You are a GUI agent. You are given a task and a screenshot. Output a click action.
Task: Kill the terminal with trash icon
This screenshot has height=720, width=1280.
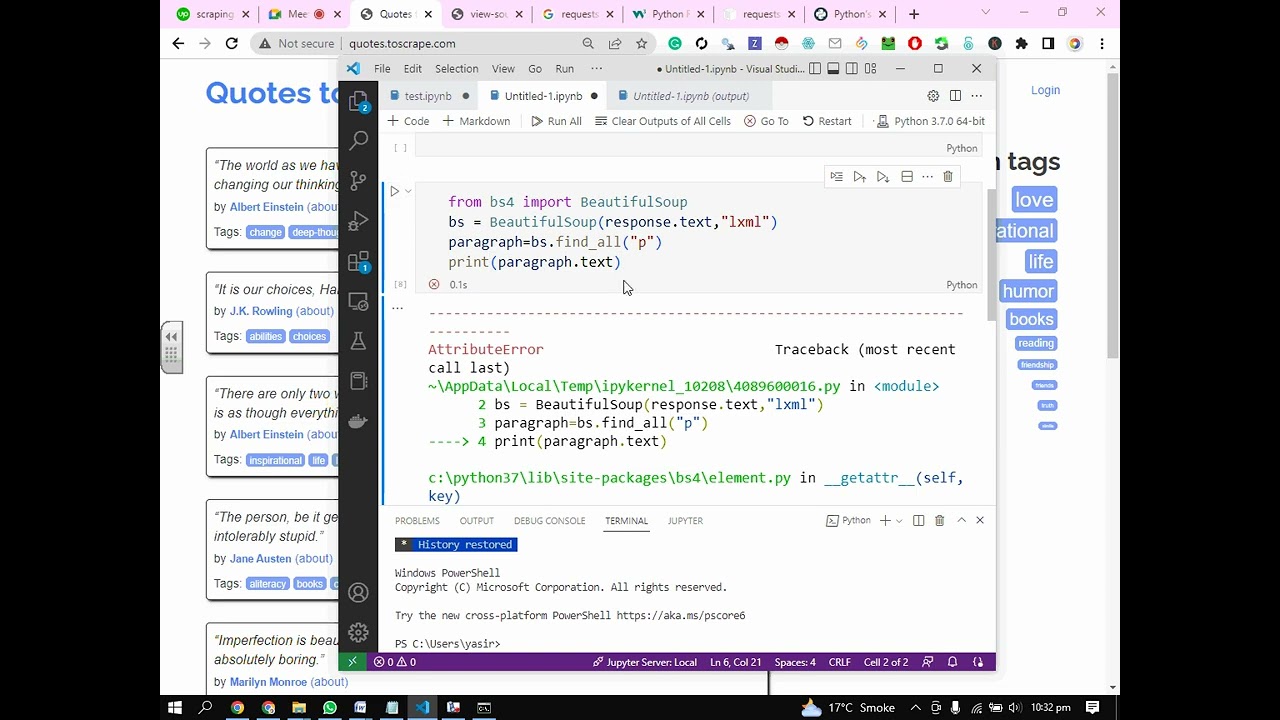point(939,521)
